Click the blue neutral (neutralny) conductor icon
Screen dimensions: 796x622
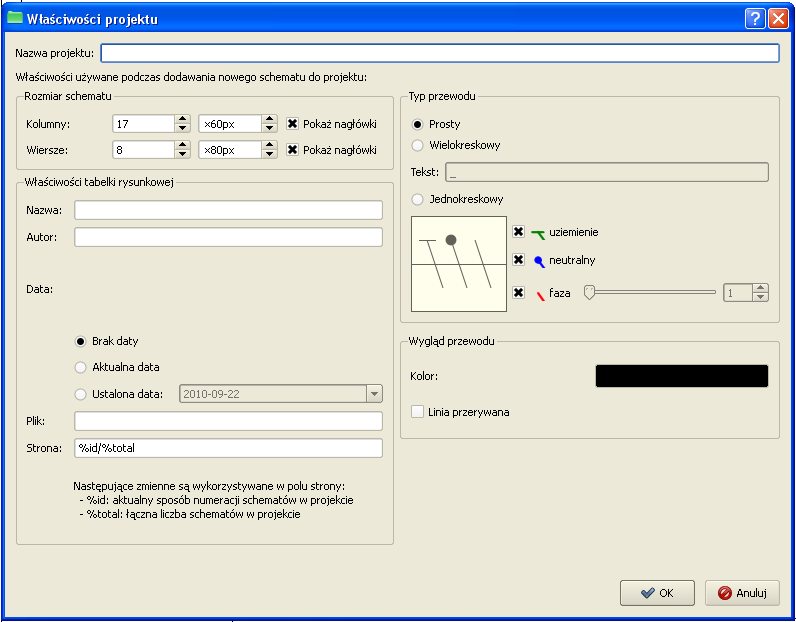(538, 261)
